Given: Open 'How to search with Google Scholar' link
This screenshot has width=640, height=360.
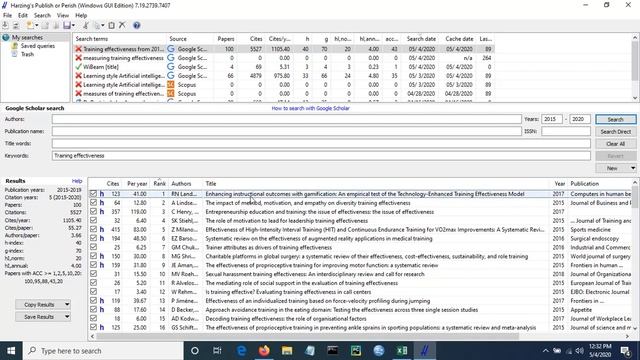Looking at the screenshot, I should (311, 108).
